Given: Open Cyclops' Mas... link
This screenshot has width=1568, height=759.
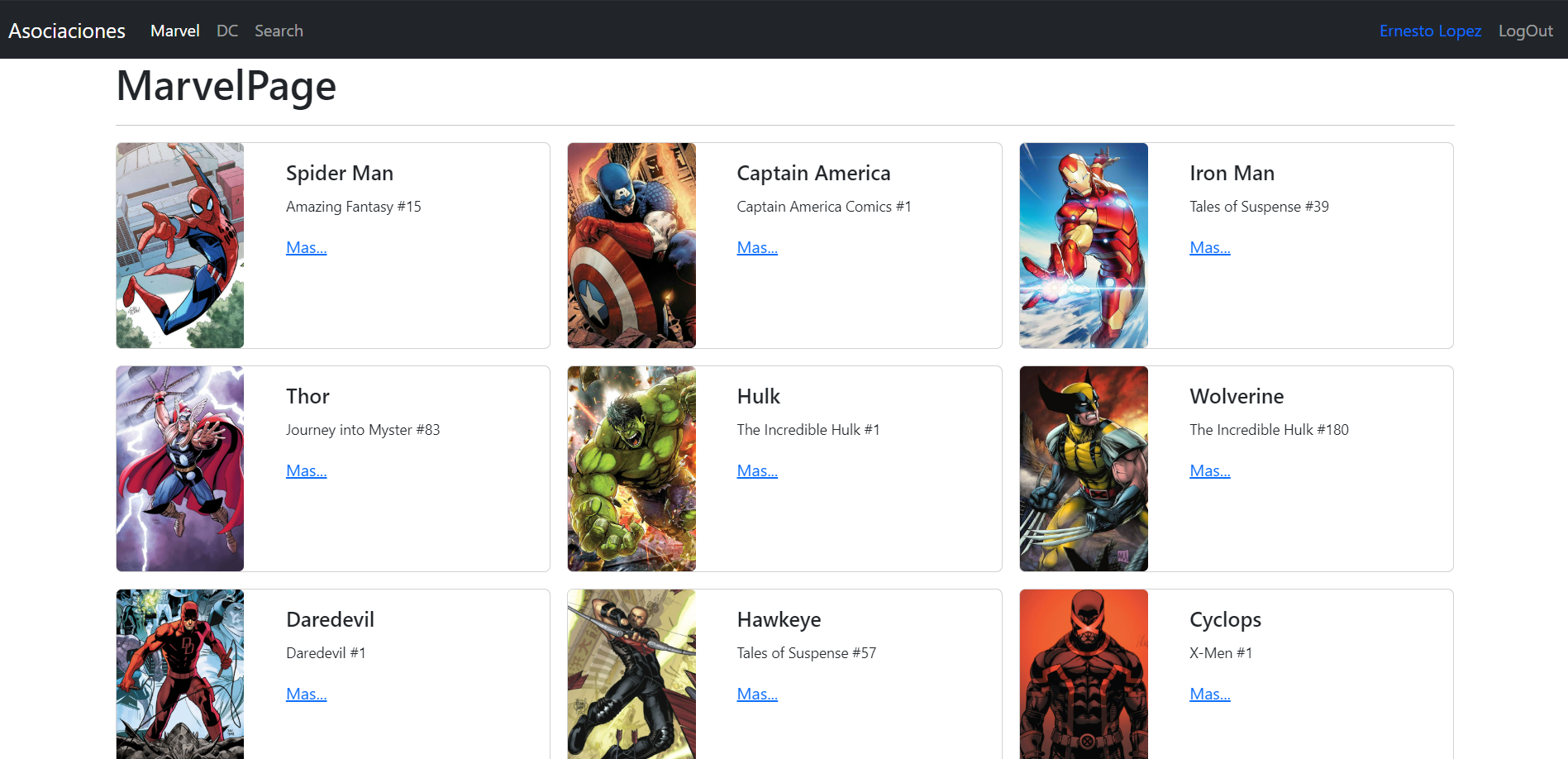Looking at the screenshot, I should coord(1210,694).
